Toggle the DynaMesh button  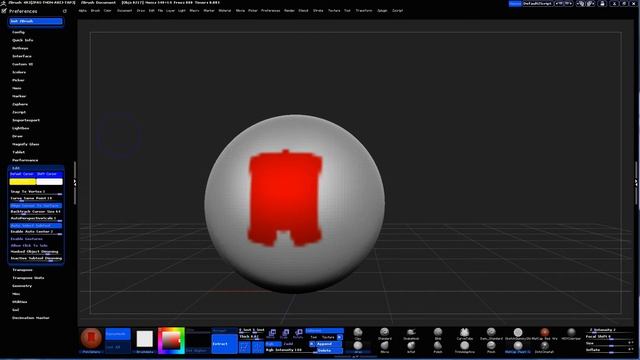coord(118,333)
